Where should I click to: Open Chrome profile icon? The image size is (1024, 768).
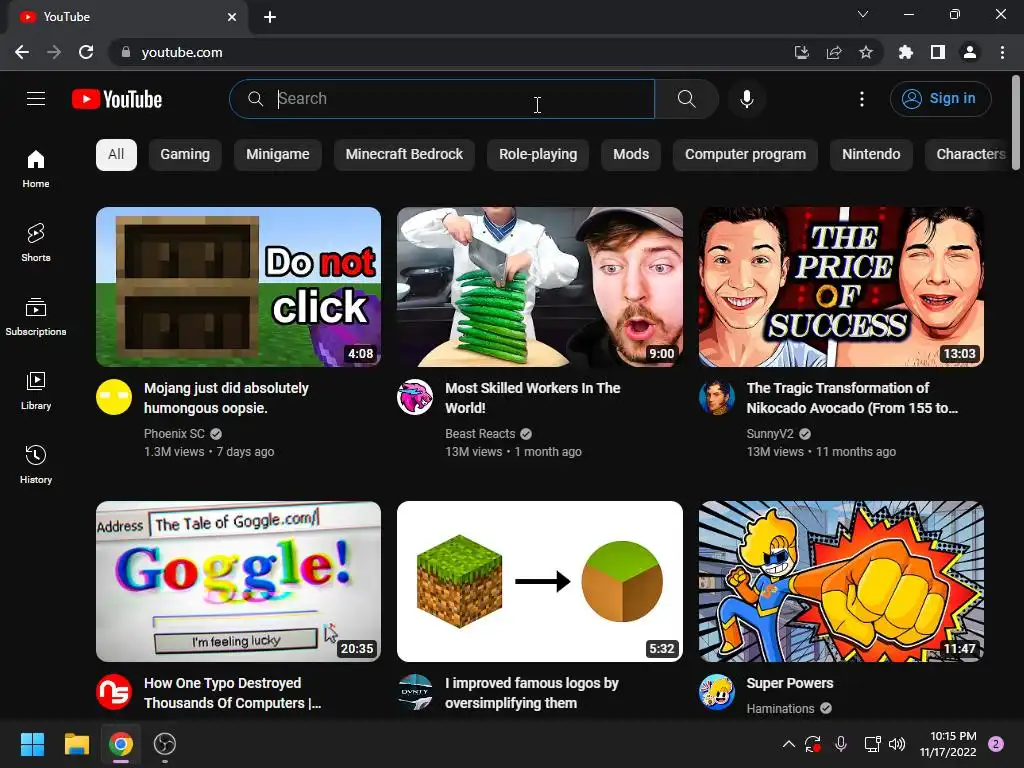970,52
